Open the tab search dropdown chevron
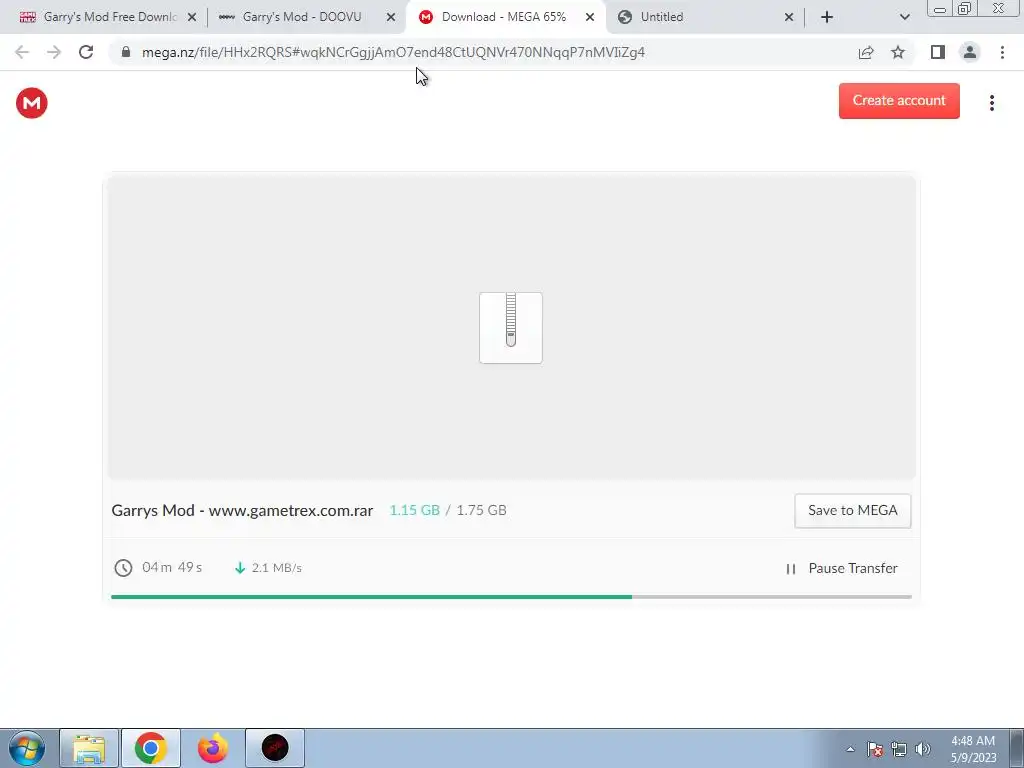This screenshot has width=1024, height=768. point(904,18)
